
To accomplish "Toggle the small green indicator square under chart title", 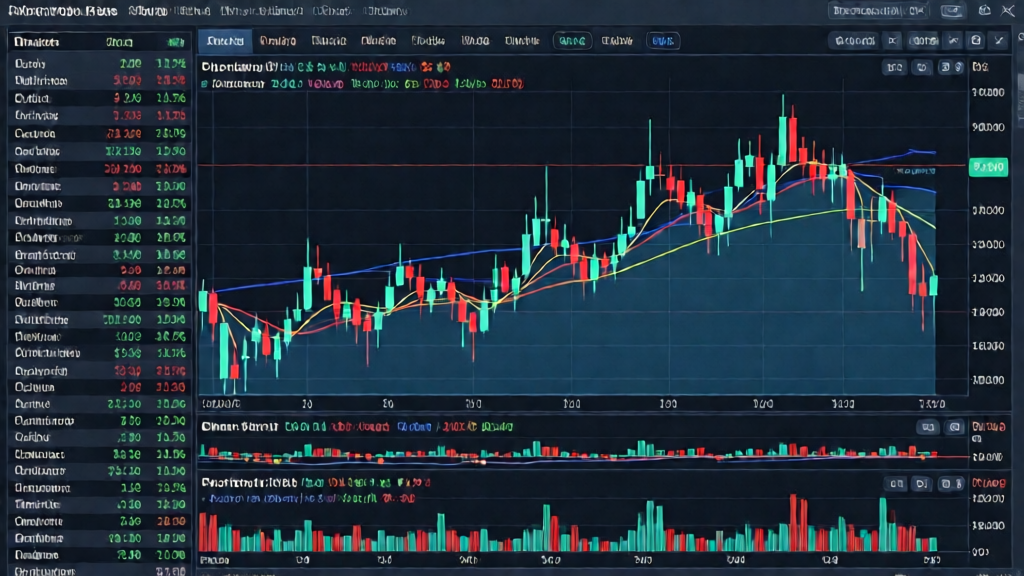I will (204, 84).
